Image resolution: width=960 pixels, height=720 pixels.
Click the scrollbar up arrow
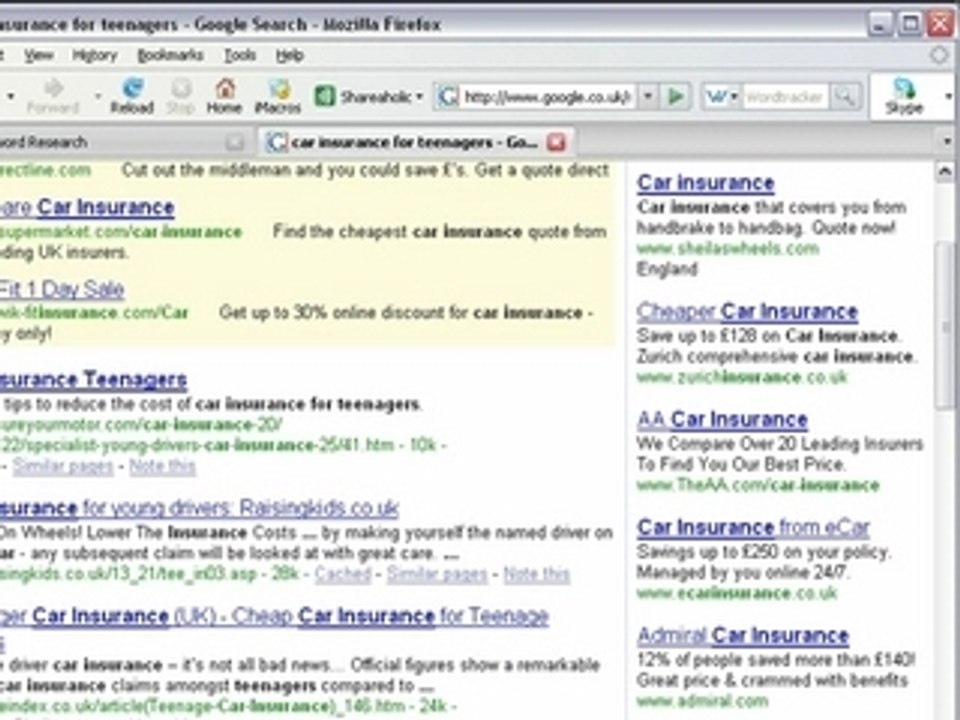[x=945, y=172]
